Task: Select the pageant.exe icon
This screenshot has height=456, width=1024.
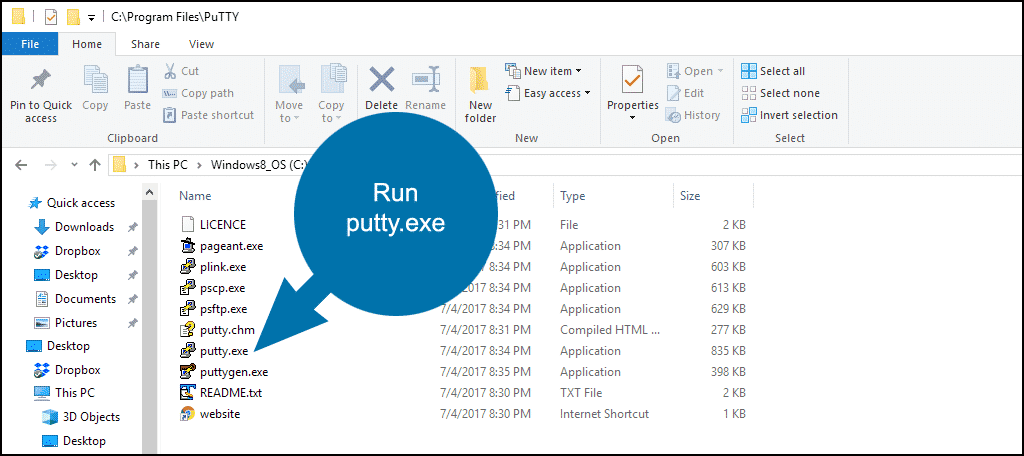Action: [x=188, y=246]
